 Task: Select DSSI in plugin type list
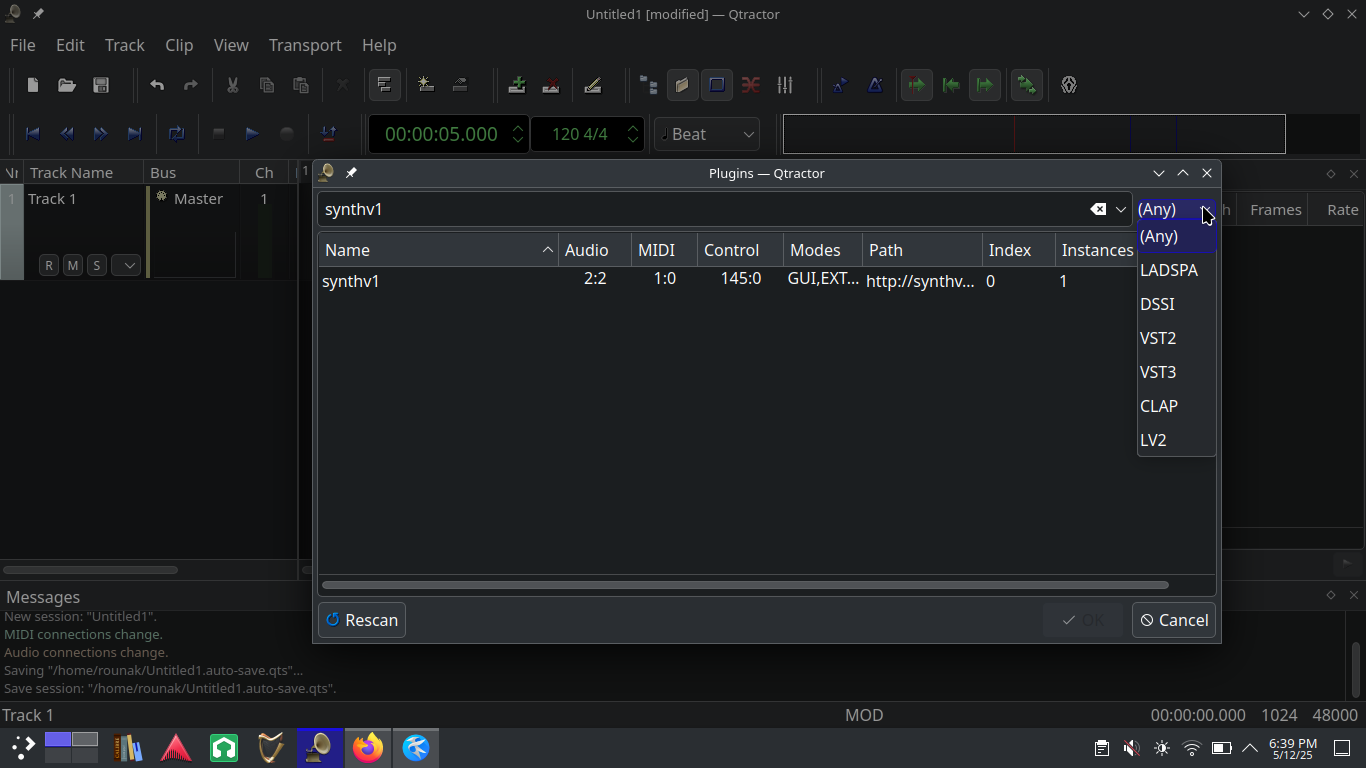[1176, 304]
